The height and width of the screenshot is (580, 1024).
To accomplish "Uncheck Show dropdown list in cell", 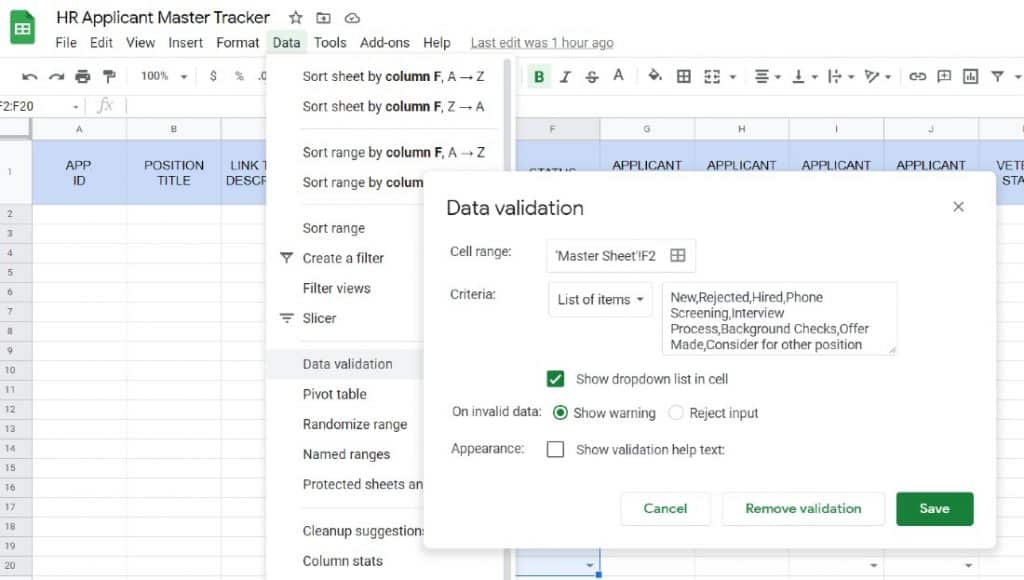I will click(x=556, y=379).
